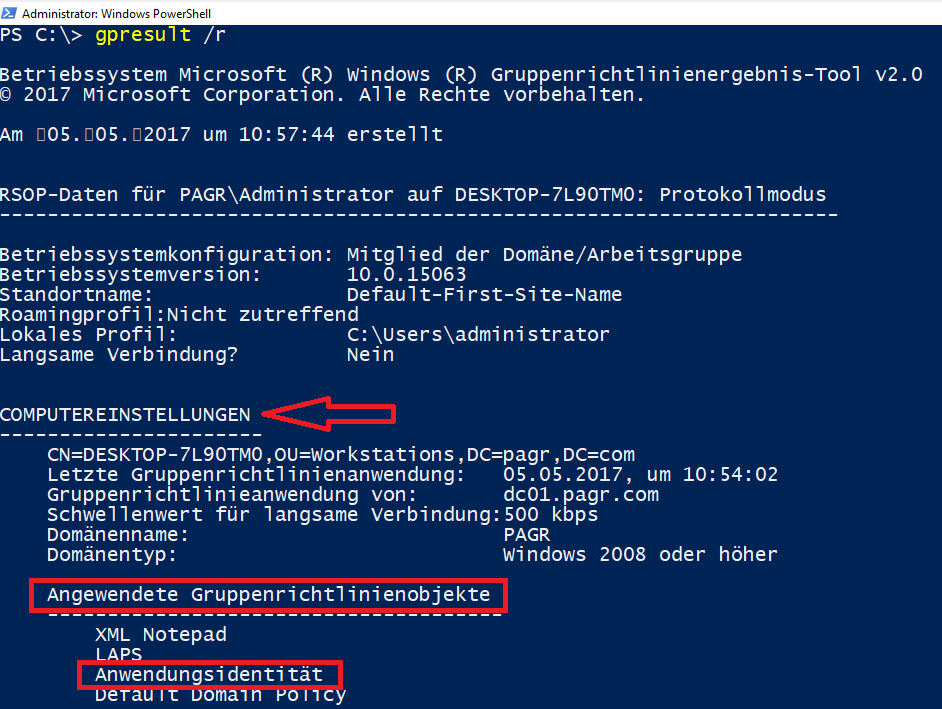Click the 500 kbps threshold value
Image resolution: width=942 pixels, height=709 pixels.
(x=550, y=514)
